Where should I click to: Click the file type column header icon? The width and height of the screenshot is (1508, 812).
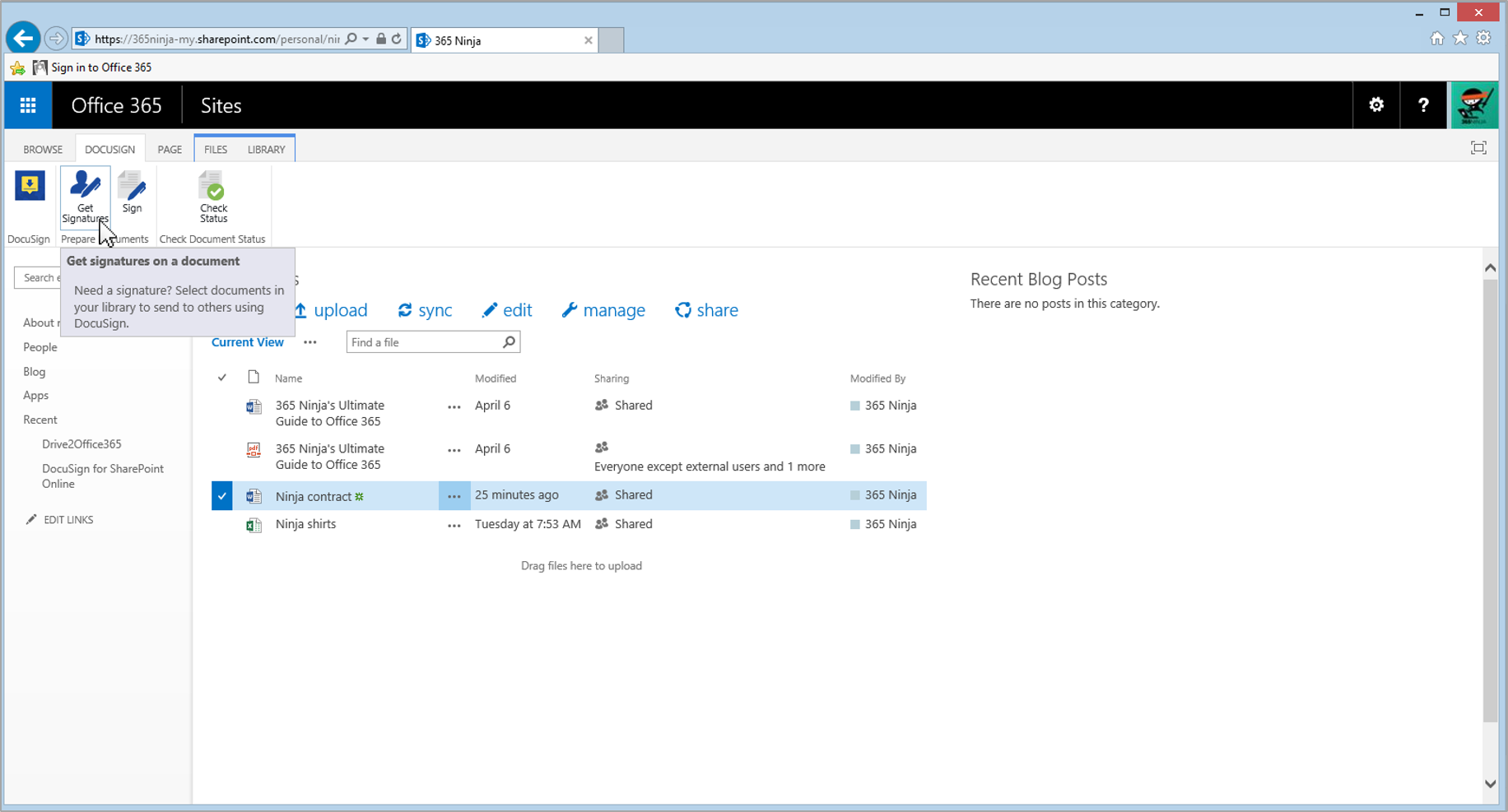254,378
